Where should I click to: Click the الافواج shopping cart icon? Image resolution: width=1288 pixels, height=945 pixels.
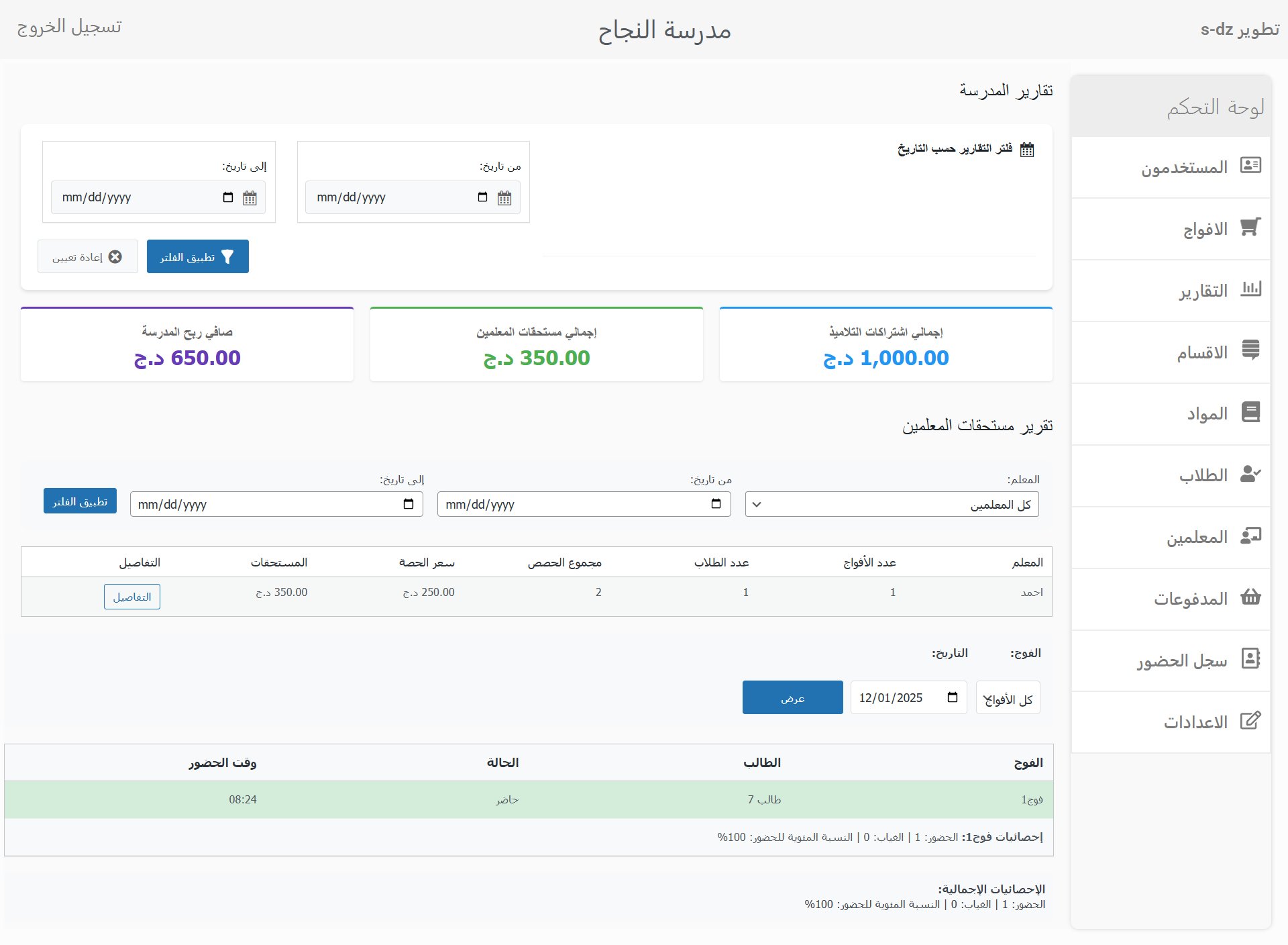(1250, 227)
